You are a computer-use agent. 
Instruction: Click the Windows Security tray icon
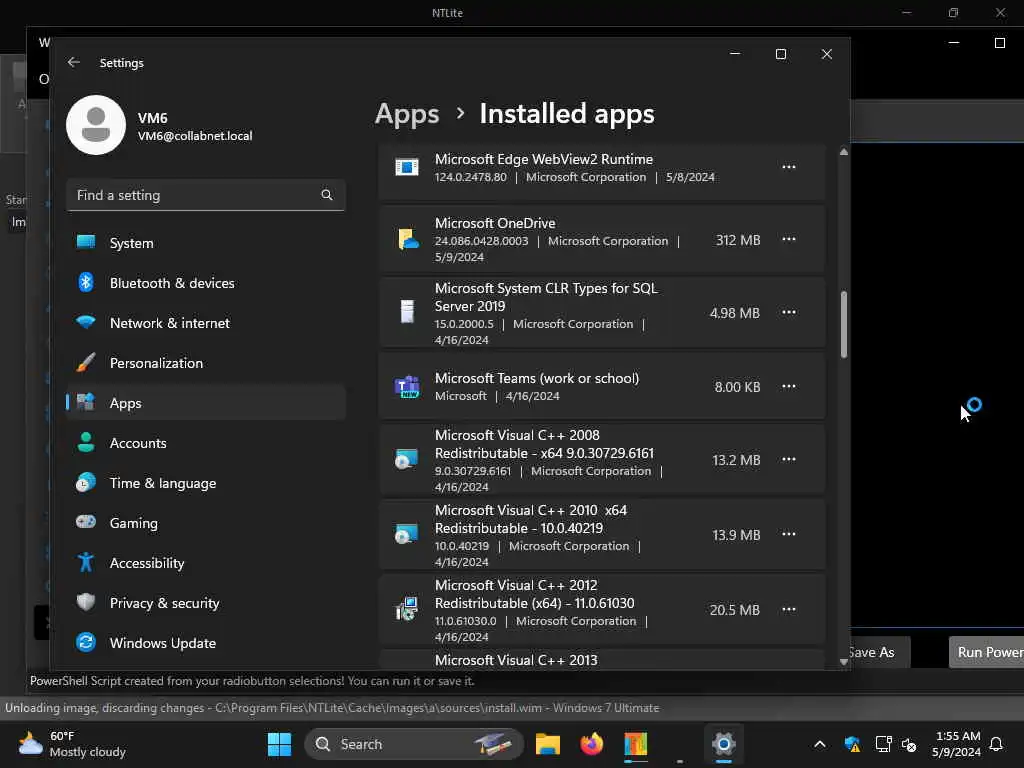click(852, 744)
